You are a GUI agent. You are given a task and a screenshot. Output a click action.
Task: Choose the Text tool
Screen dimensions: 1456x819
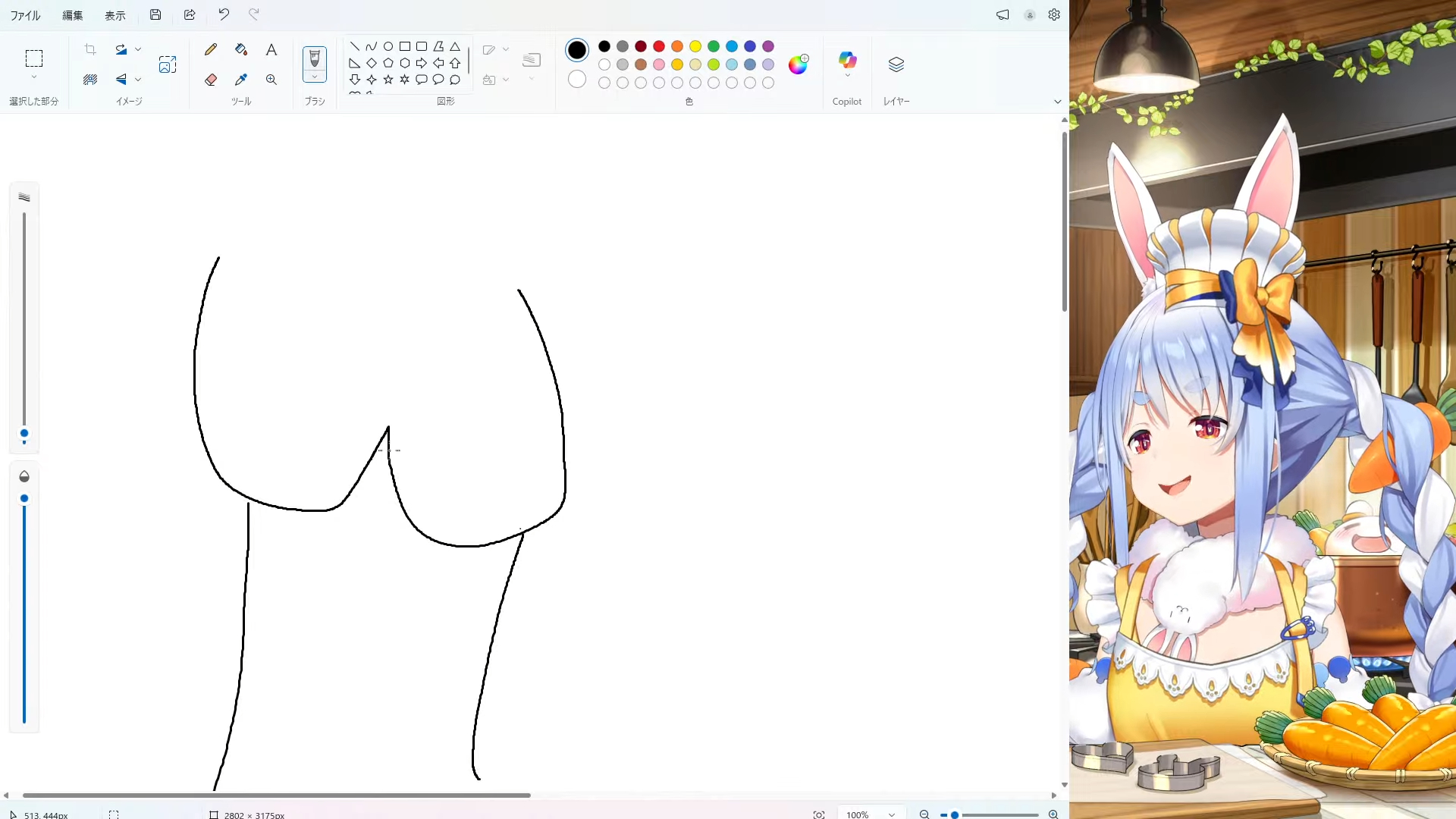(x=271, y=50)
